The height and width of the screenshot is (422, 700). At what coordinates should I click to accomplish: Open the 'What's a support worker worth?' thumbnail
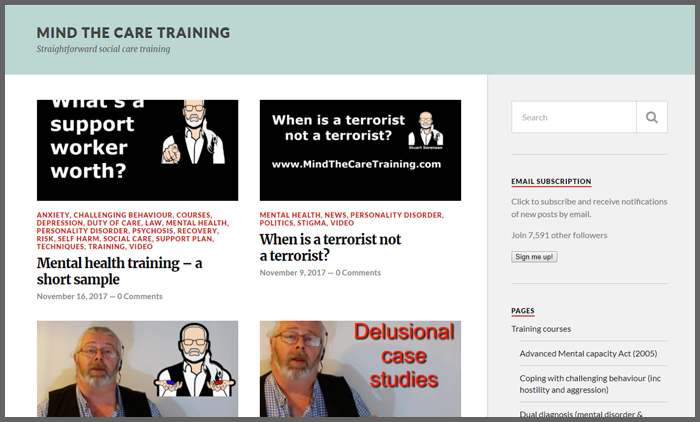(138, 150)
